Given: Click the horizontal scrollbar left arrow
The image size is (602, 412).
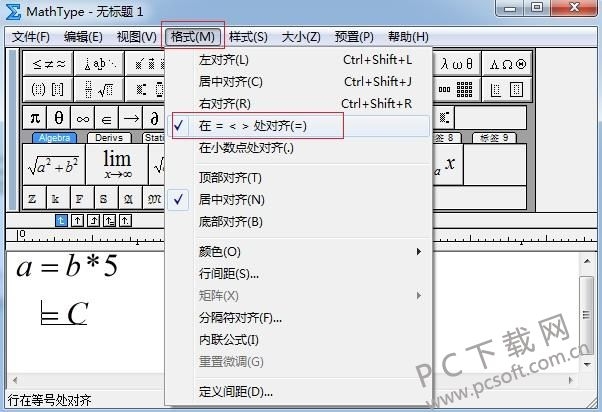Looking at the screenshot, I should coord(15,381).
